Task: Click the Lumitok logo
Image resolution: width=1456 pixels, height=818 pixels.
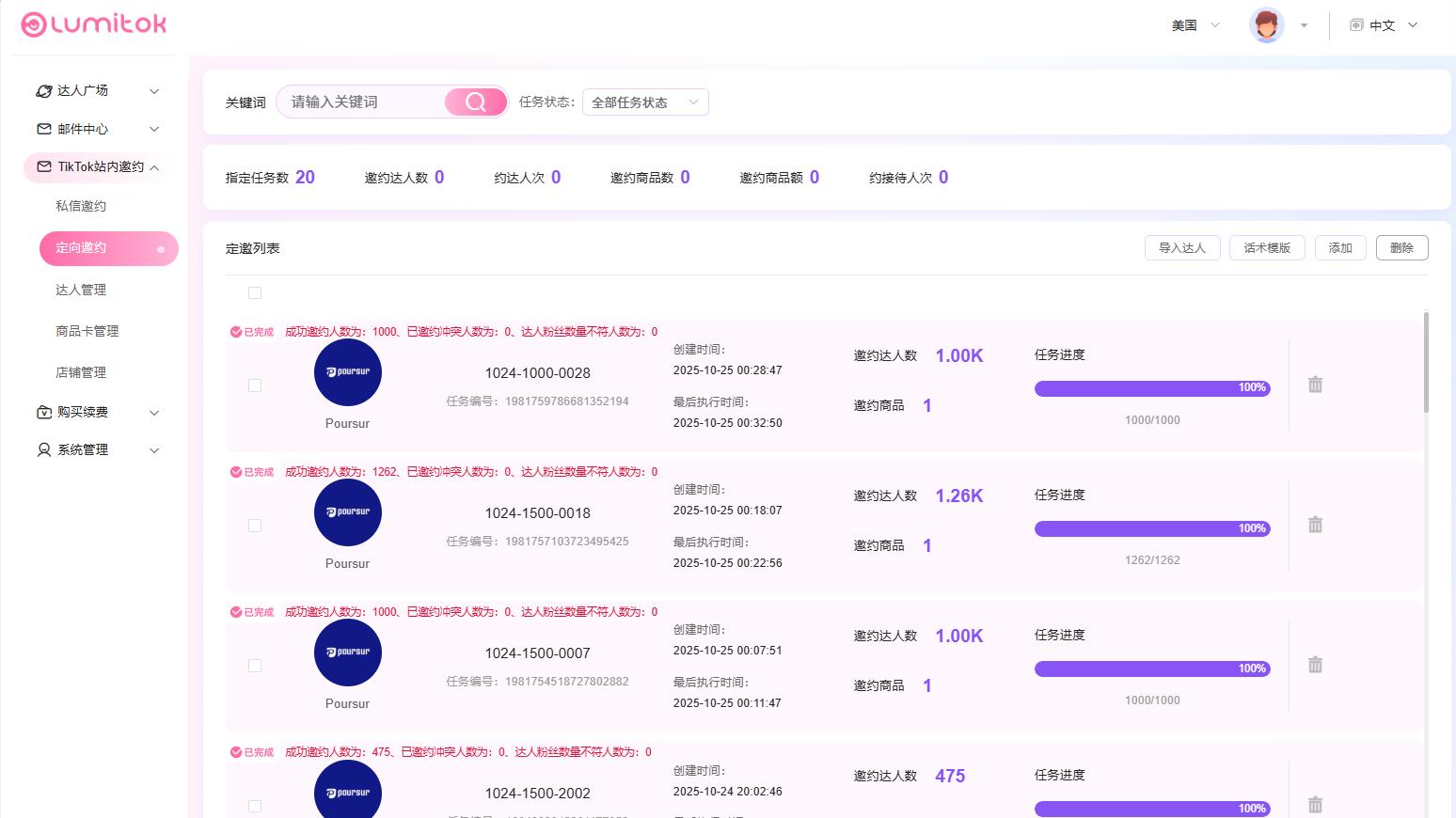Action: [x=94, y=24]
